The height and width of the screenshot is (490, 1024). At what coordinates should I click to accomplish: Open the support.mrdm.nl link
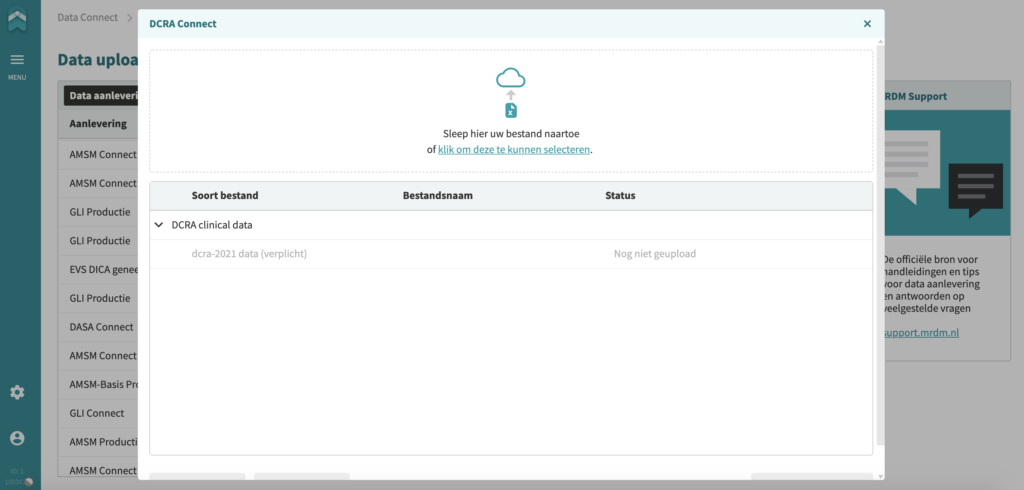tap(921, 333)
